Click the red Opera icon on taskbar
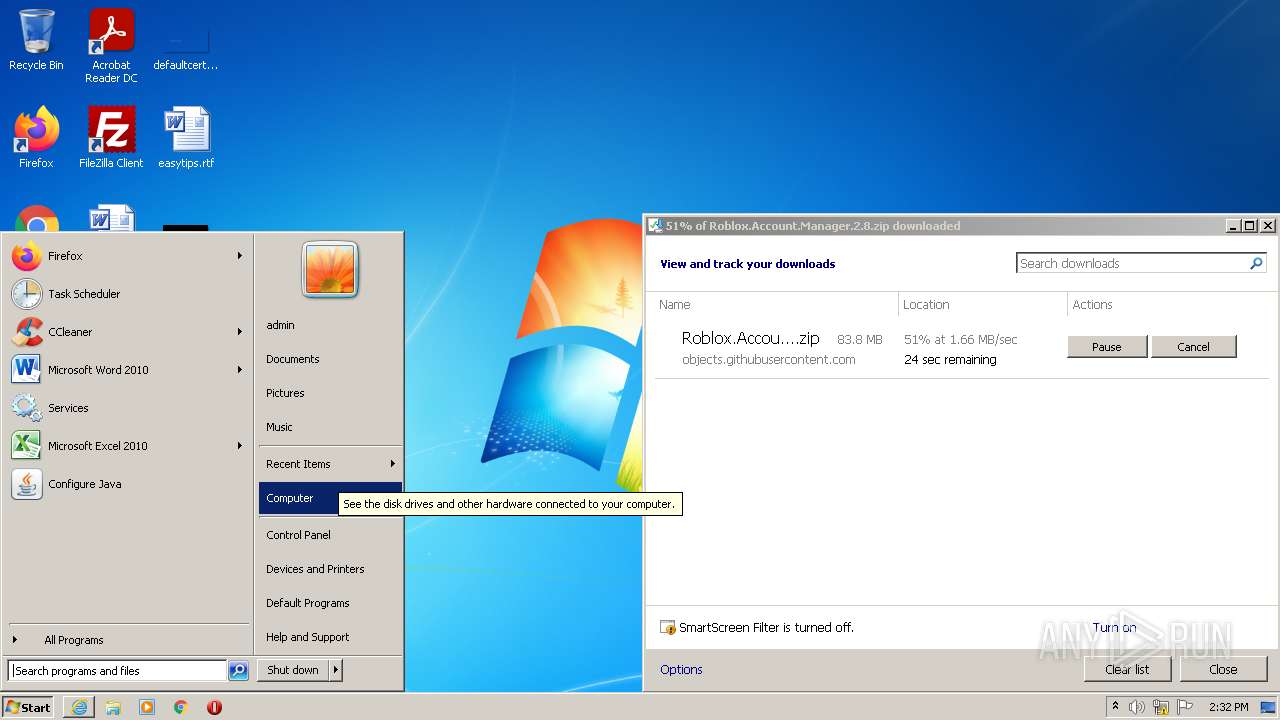 [214, 707]
